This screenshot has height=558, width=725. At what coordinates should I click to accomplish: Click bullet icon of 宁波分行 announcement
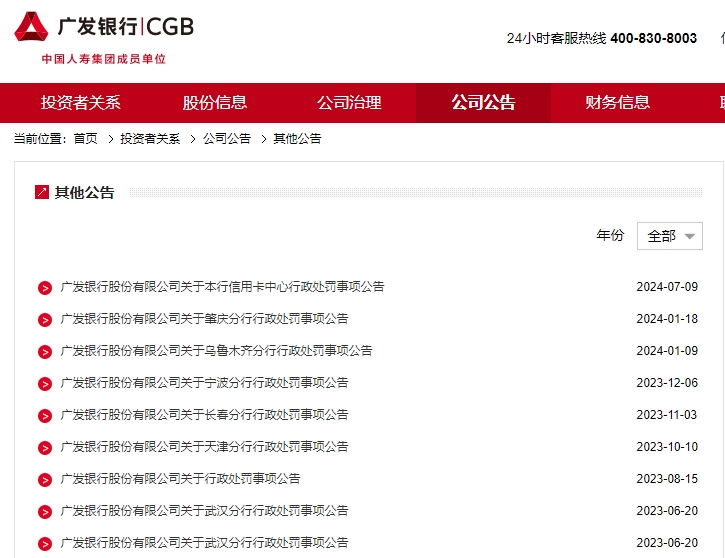point(45,384)
